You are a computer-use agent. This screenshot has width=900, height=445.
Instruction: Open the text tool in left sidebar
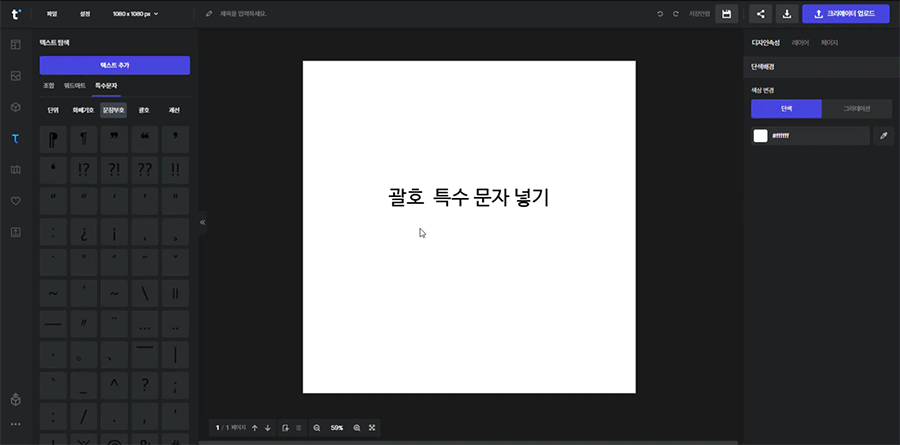click(x=15, y=138)
